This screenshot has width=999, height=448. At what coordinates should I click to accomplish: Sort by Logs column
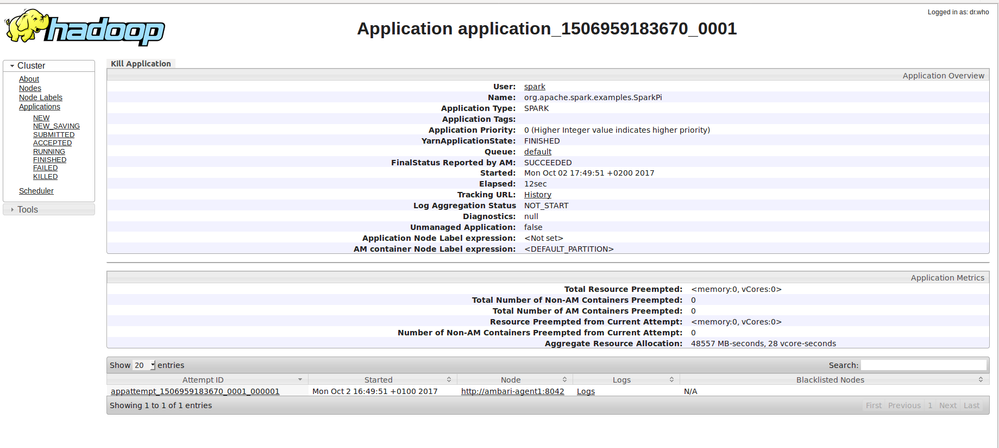click(626, 380)
